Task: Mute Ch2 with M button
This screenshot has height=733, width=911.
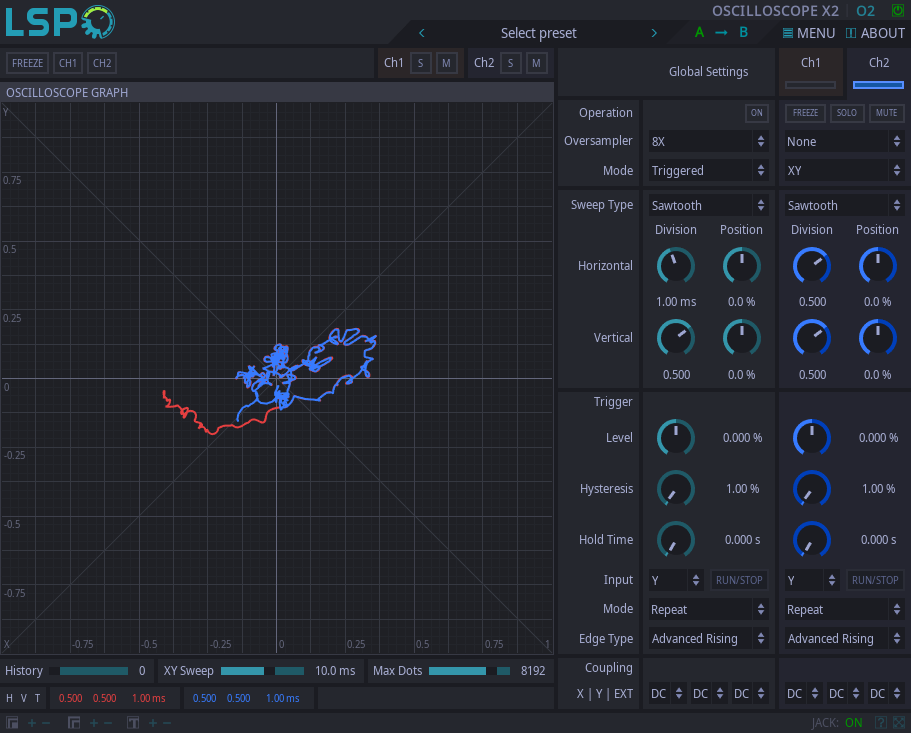Action: [536, 63]
